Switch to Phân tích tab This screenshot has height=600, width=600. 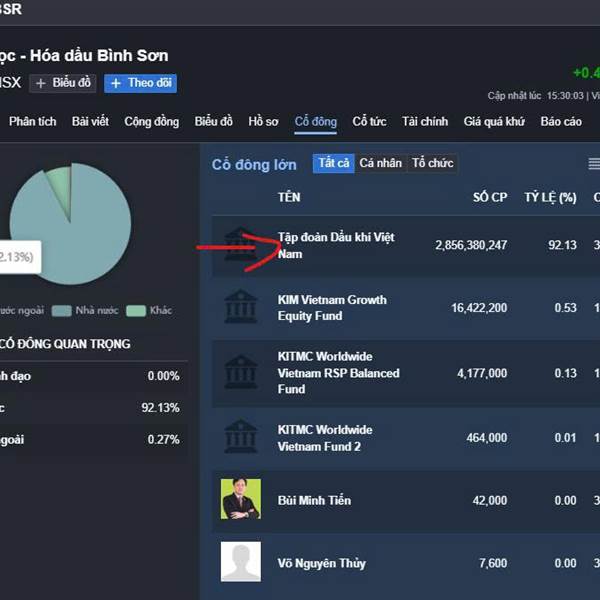point(33,121)
